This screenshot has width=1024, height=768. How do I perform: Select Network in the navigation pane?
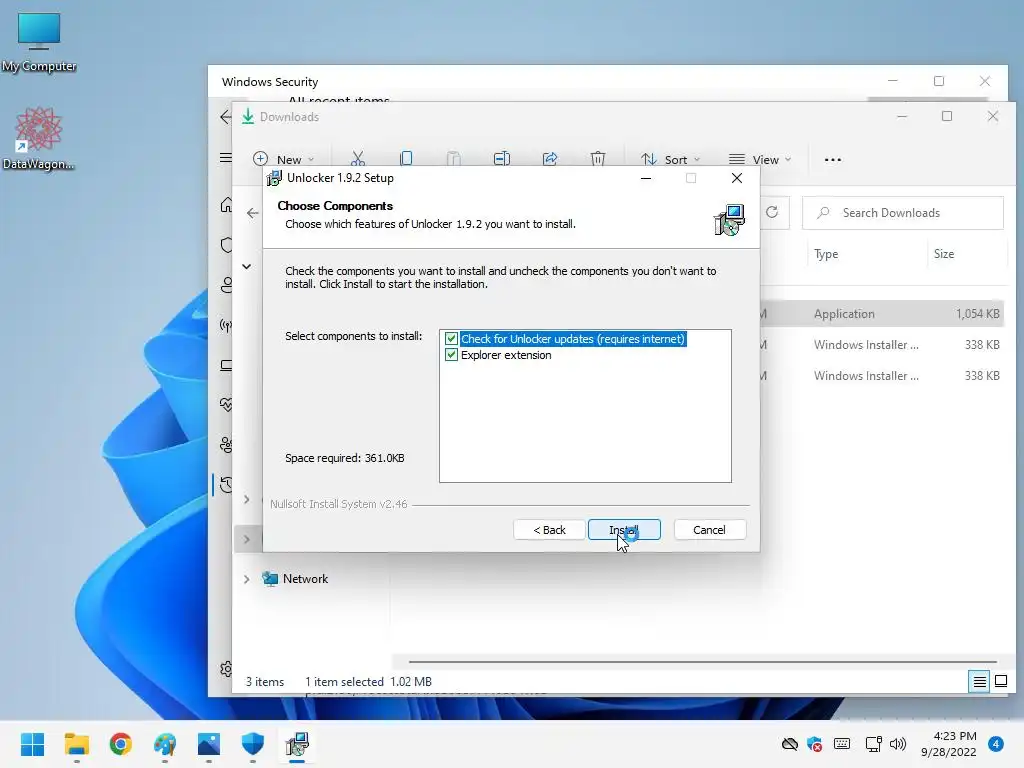click(305, 579)
